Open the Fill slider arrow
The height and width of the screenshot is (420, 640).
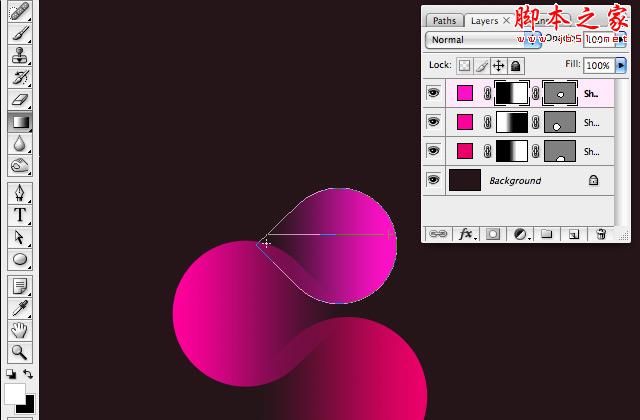tap(620, 65)
